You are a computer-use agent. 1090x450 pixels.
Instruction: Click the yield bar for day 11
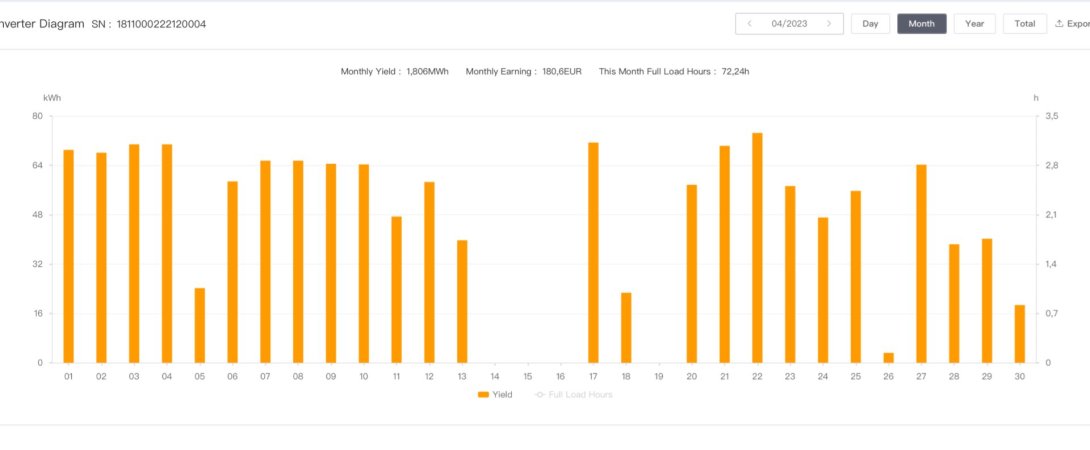click(x=396, y=289)
